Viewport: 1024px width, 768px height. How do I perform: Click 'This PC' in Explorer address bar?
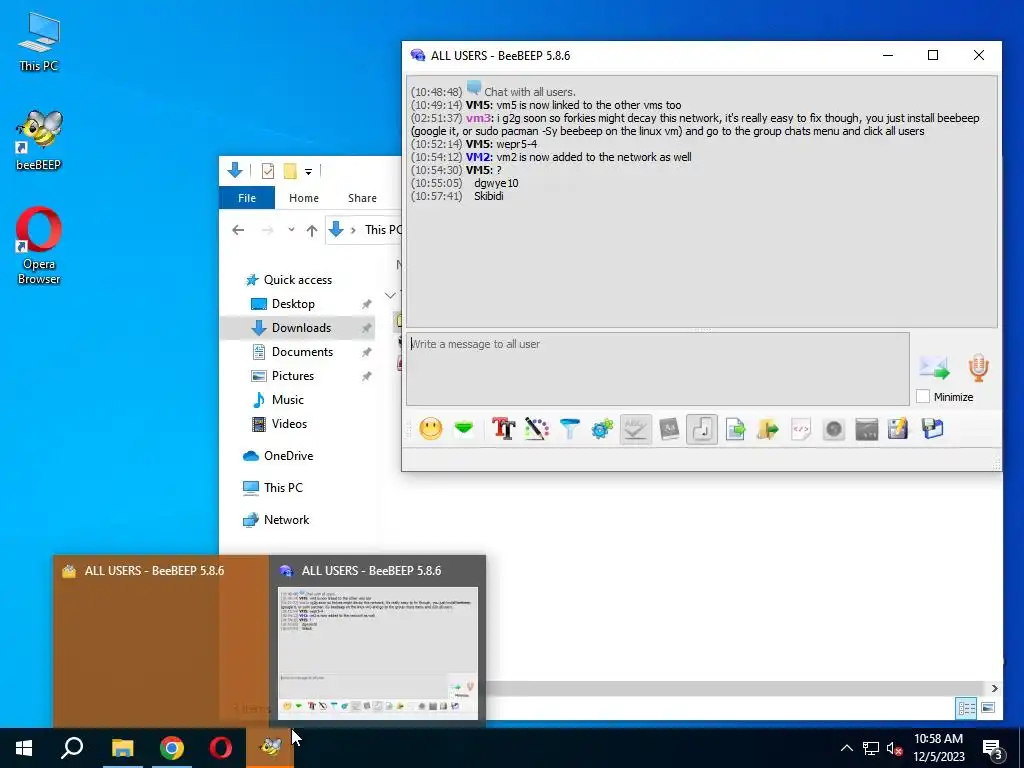coord(383,230)
